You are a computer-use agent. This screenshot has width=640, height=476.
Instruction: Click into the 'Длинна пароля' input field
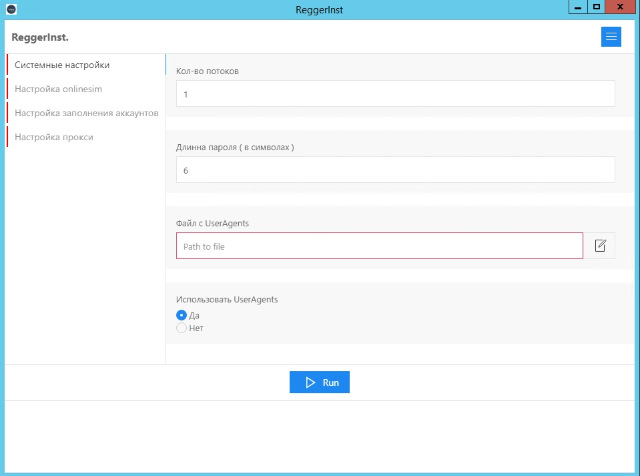[x=395, y=170]
